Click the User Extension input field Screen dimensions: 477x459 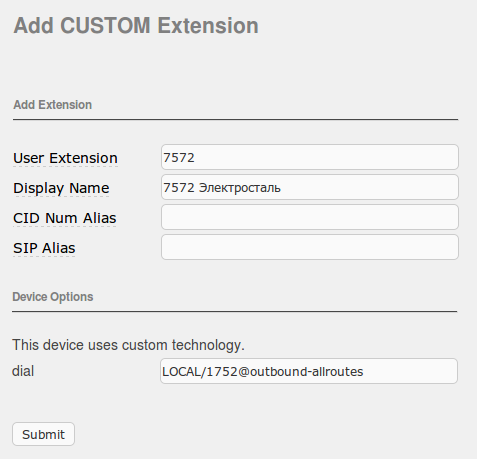click(310, 157)
